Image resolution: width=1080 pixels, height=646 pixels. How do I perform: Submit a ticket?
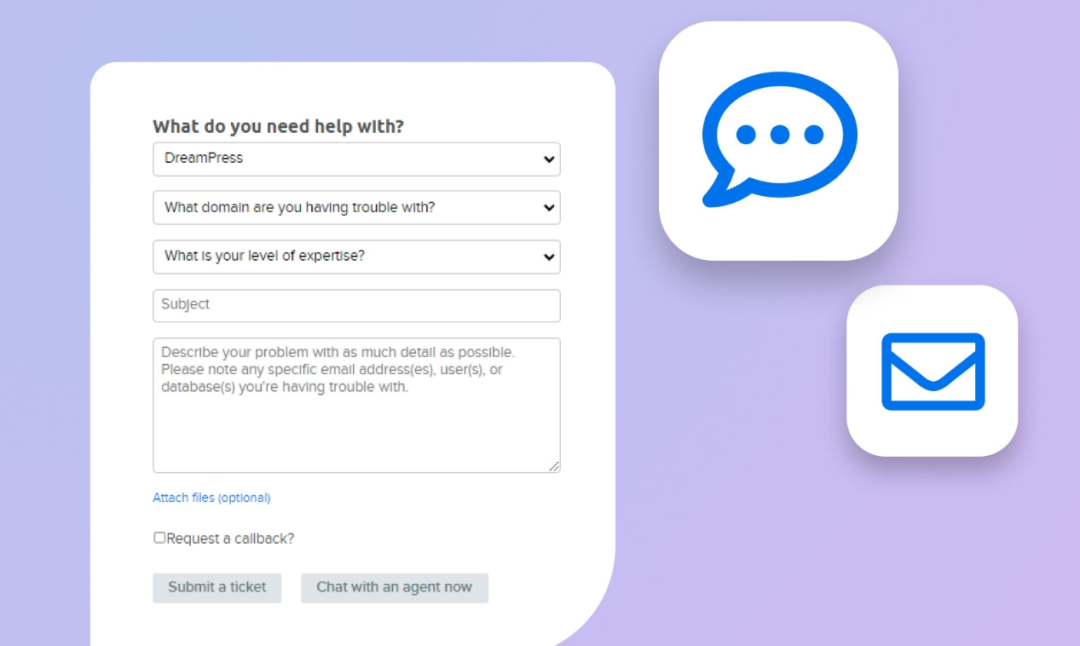click(217, 587)
